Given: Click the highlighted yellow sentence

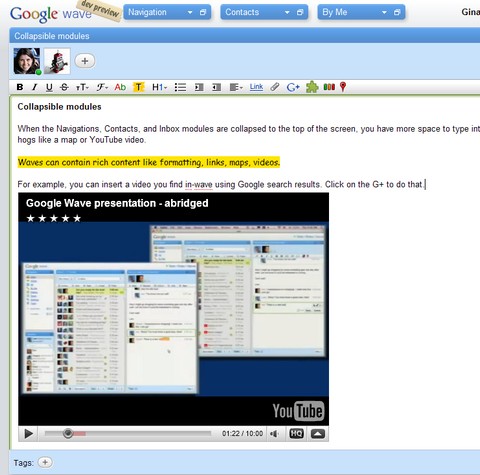Looking at the screenshot, I should click(149, 162).
